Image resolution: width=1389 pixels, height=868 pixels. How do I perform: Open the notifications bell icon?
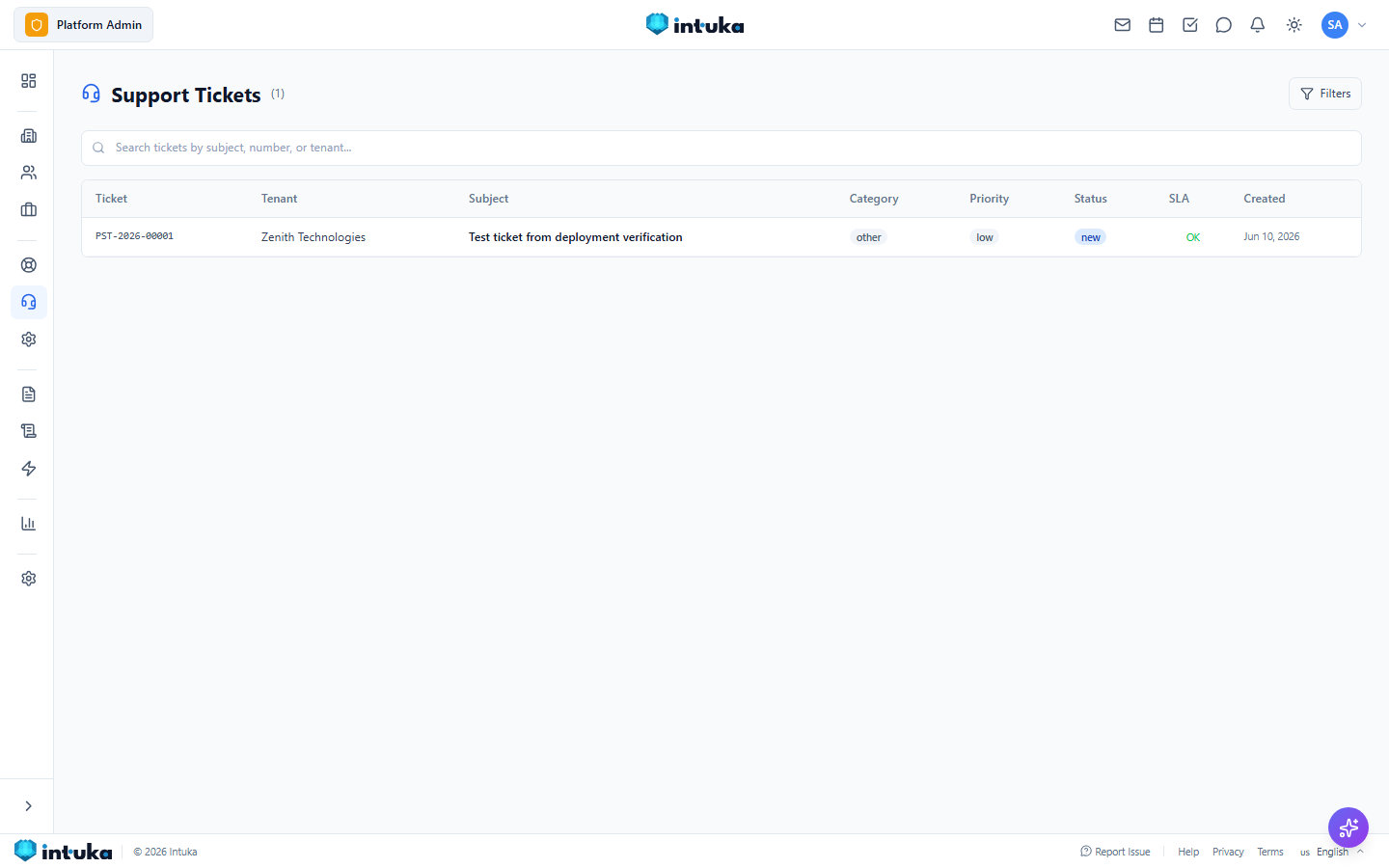pyautogui.click(x=1258, y=25)
